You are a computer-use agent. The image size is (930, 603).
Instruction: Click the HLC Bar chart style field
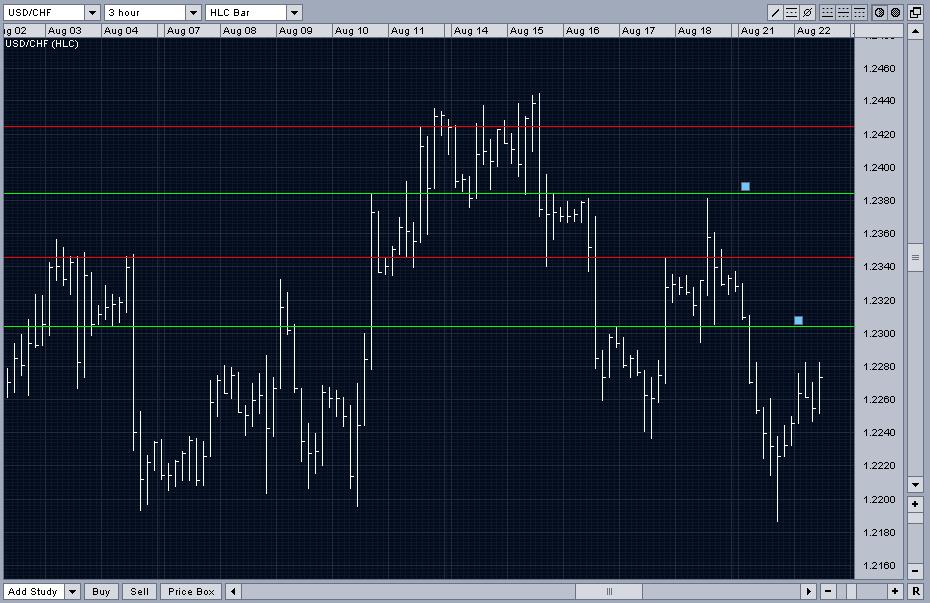point(246,12)
